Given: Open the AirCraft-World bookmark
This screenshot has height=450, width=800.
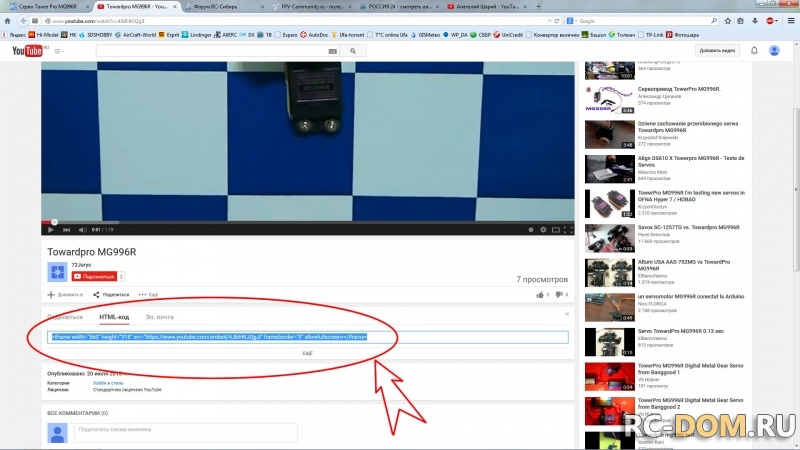Looking at the screenshot, I should [x=135, y=35].
